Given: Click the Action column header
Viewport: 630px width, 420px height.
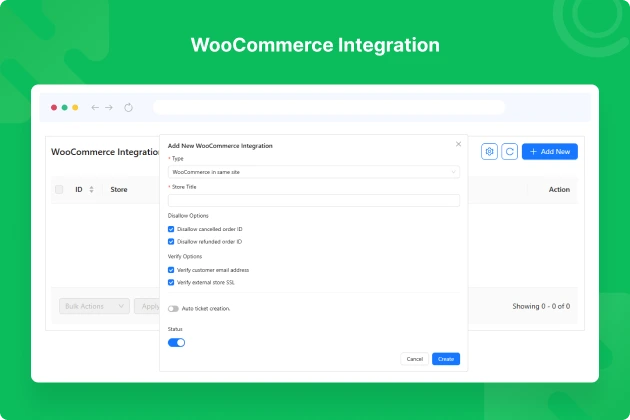Looking at the screenshot, I should pyautogui.click(x=559, y=189).
